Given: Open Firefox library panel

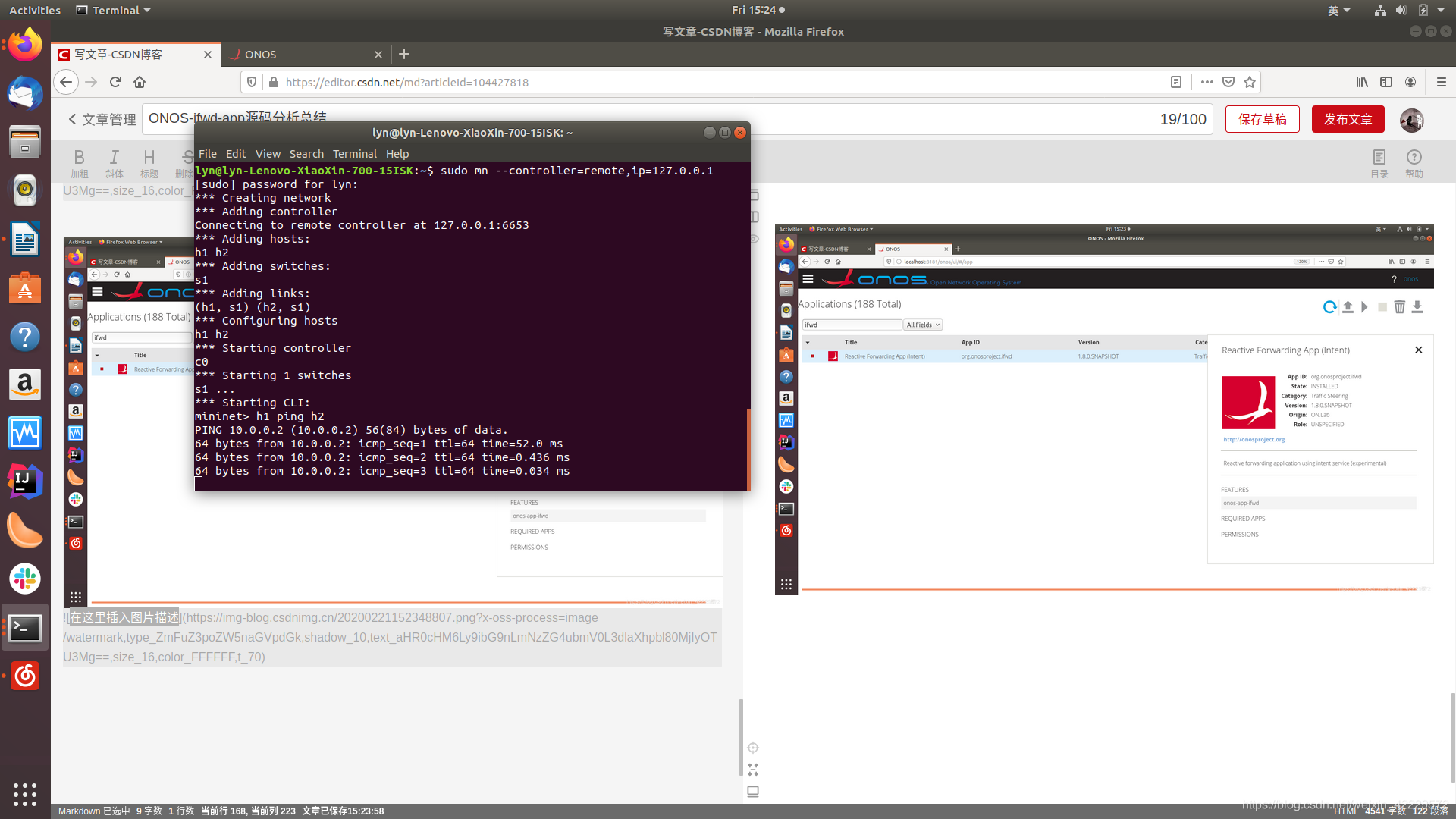Looking at the screenshot, I should coord(1363,82).
